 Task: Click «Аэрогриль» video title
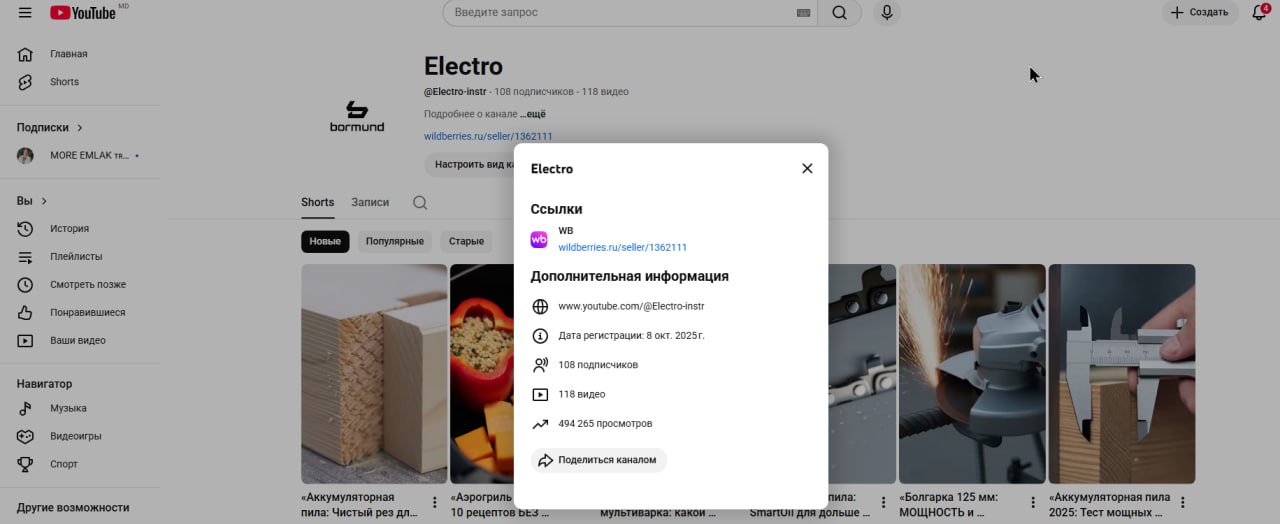coord(482,505)
